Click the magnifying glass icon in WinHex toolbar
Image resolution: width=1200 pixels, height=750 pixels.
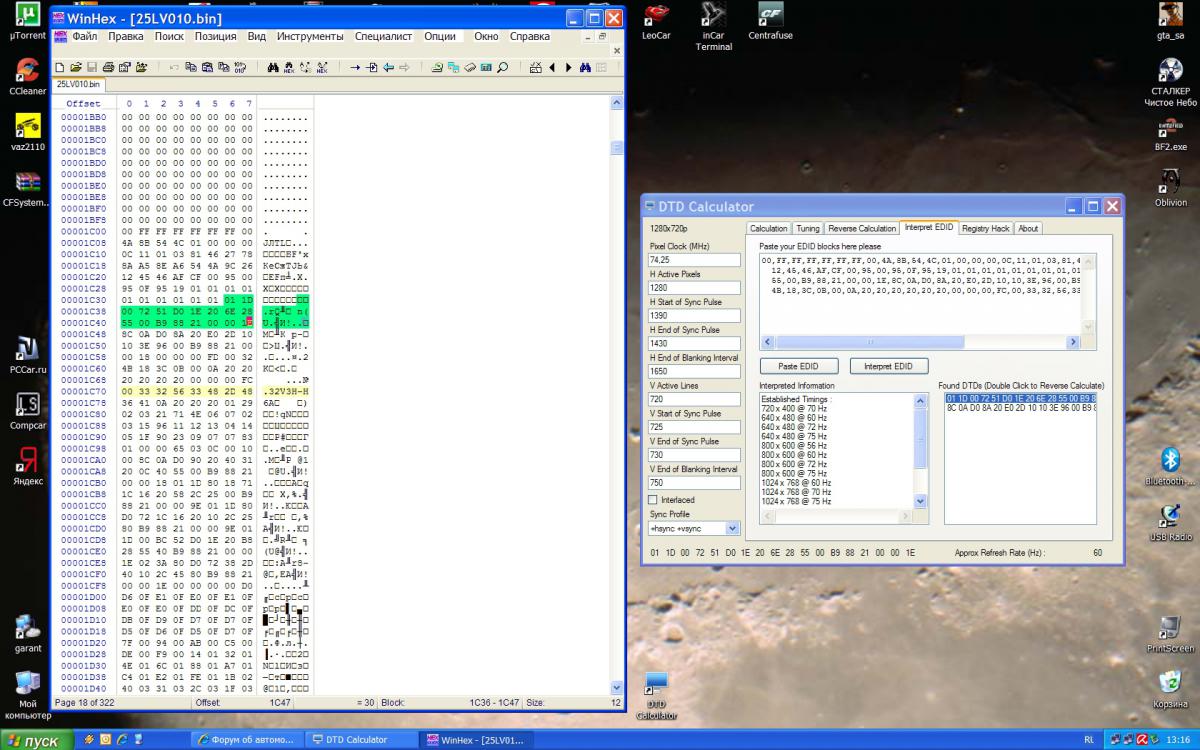tap(503, 68)
